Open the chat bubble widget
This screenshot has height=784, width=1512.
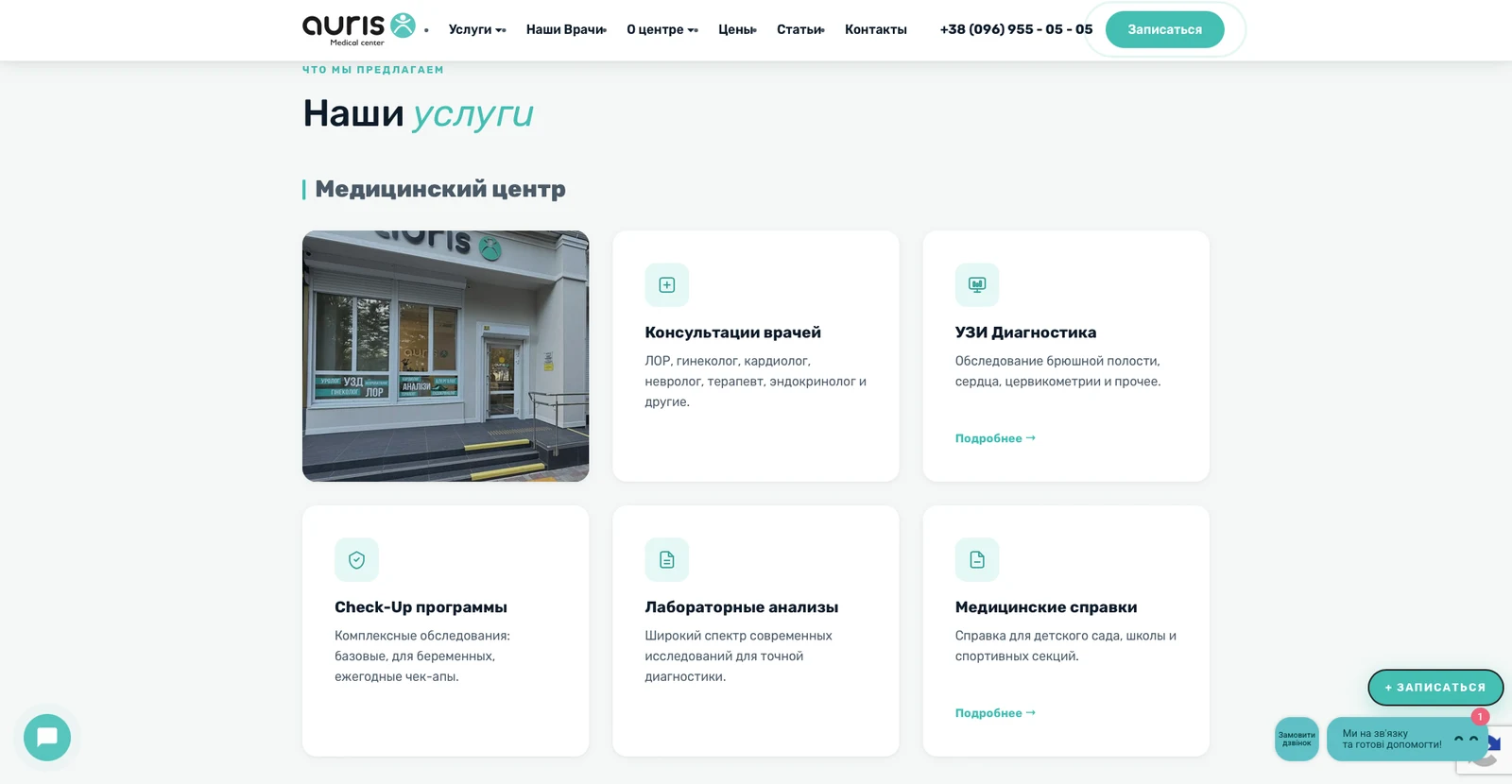tap(47, 738)
